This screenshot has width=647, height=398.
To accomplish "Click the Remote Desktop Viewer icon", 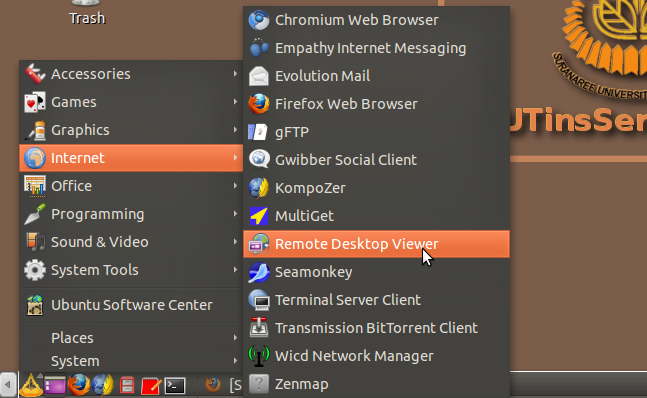I will 259,244.
